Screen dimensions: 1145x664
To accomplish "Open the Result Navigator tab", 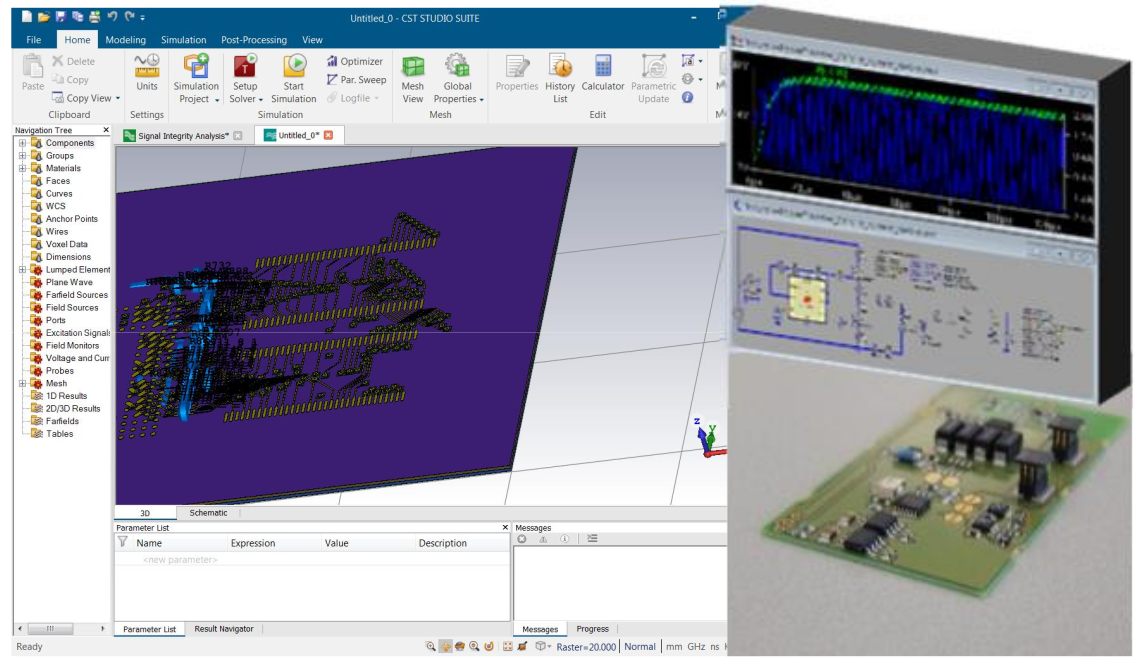I will click(223, 629).
